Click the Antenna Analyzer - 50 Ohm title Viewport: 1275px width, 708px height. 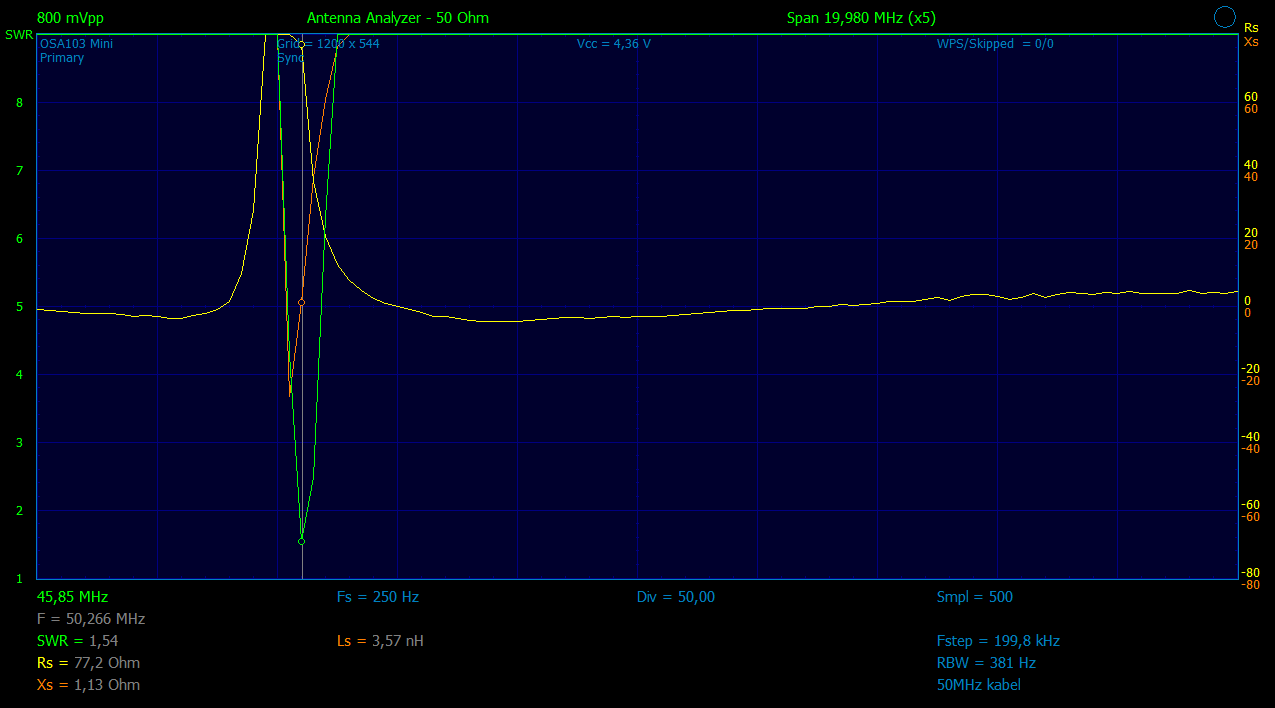(x=397, y=18)
